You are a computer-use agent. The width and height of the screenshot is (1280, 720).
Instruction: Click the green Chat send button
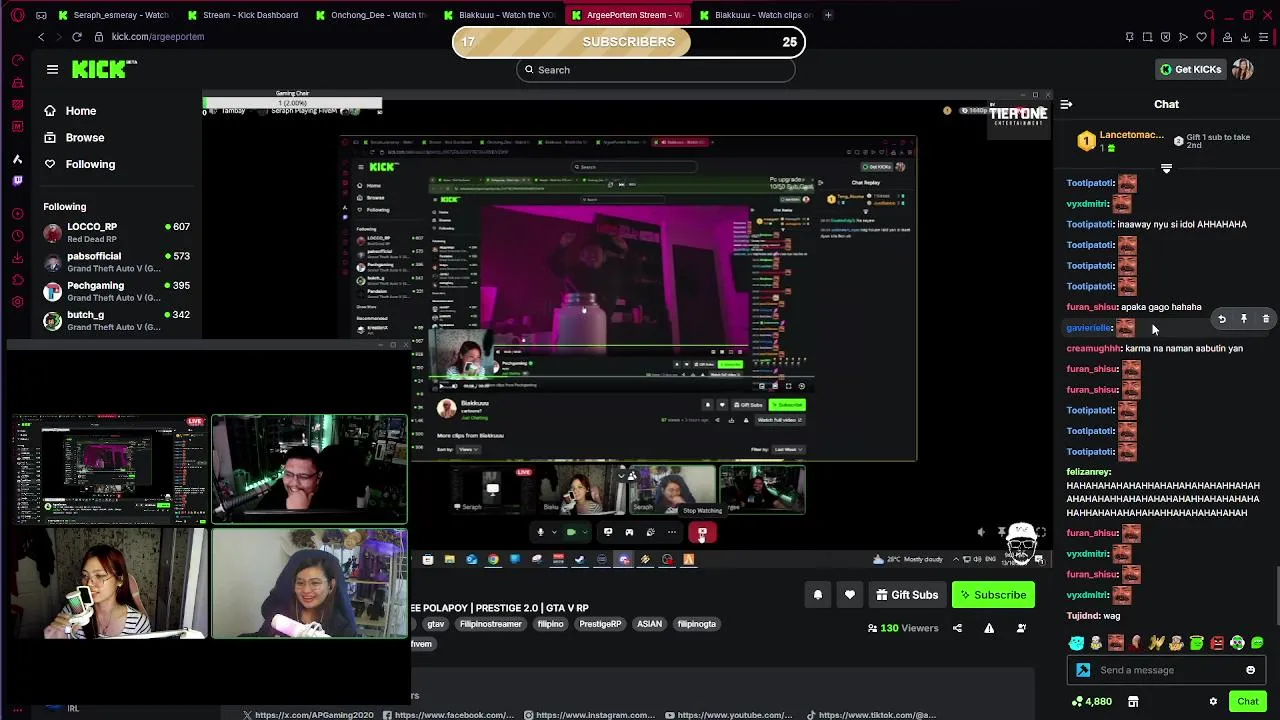1247,701
